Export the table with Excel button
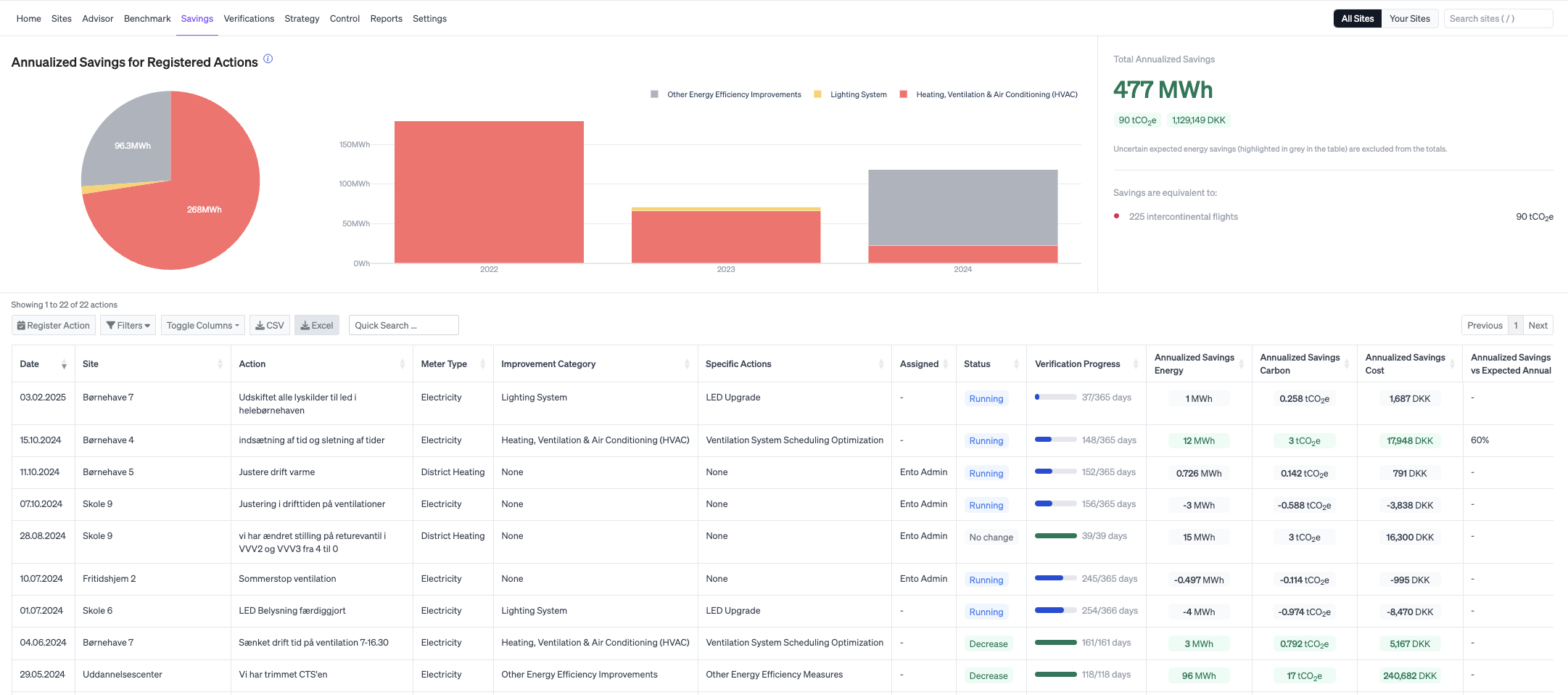This screenshot has width=1568, height=695. (x=317, y=326)
